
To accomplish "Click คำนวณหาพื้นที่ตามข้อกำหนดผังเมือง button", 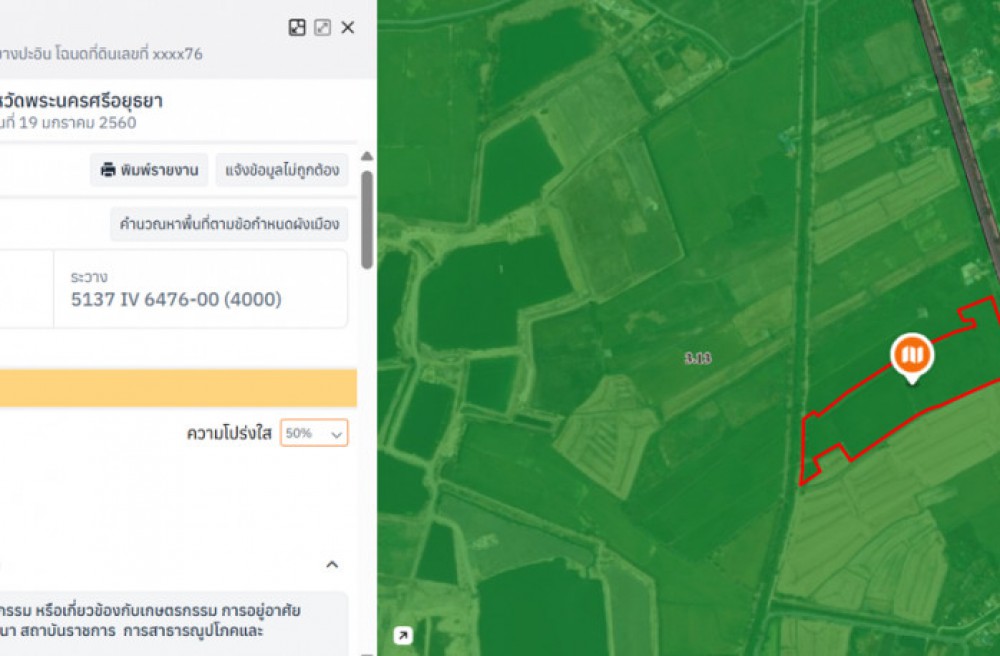I will tap(229, 224).
